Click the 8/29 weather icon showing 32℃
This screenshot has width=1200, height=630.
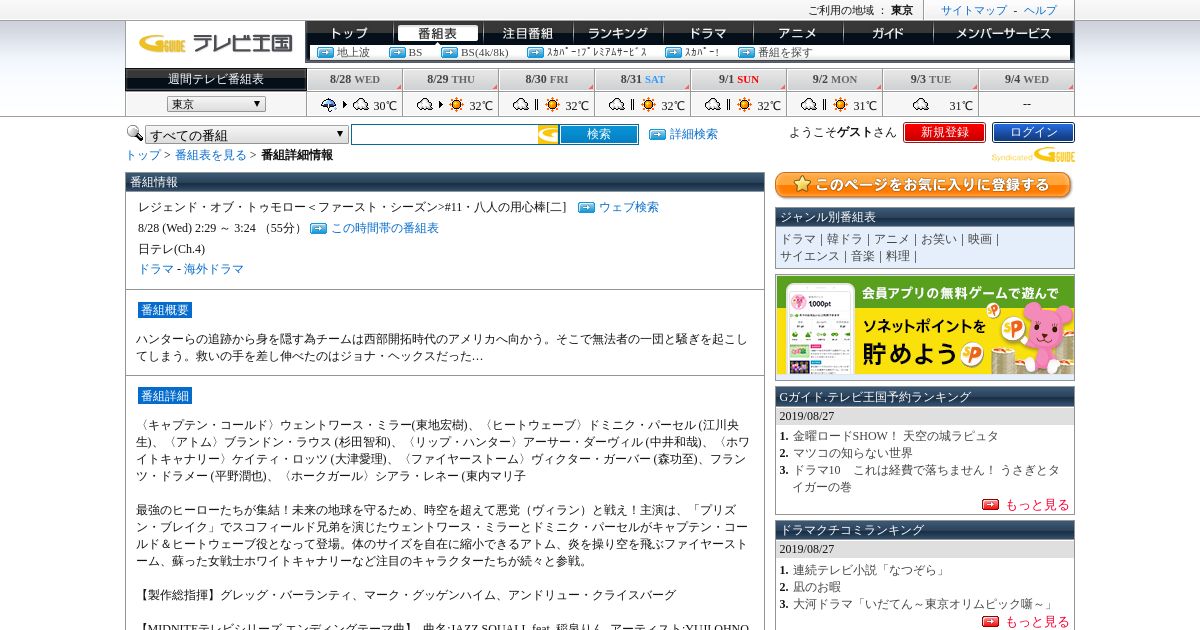440,104
